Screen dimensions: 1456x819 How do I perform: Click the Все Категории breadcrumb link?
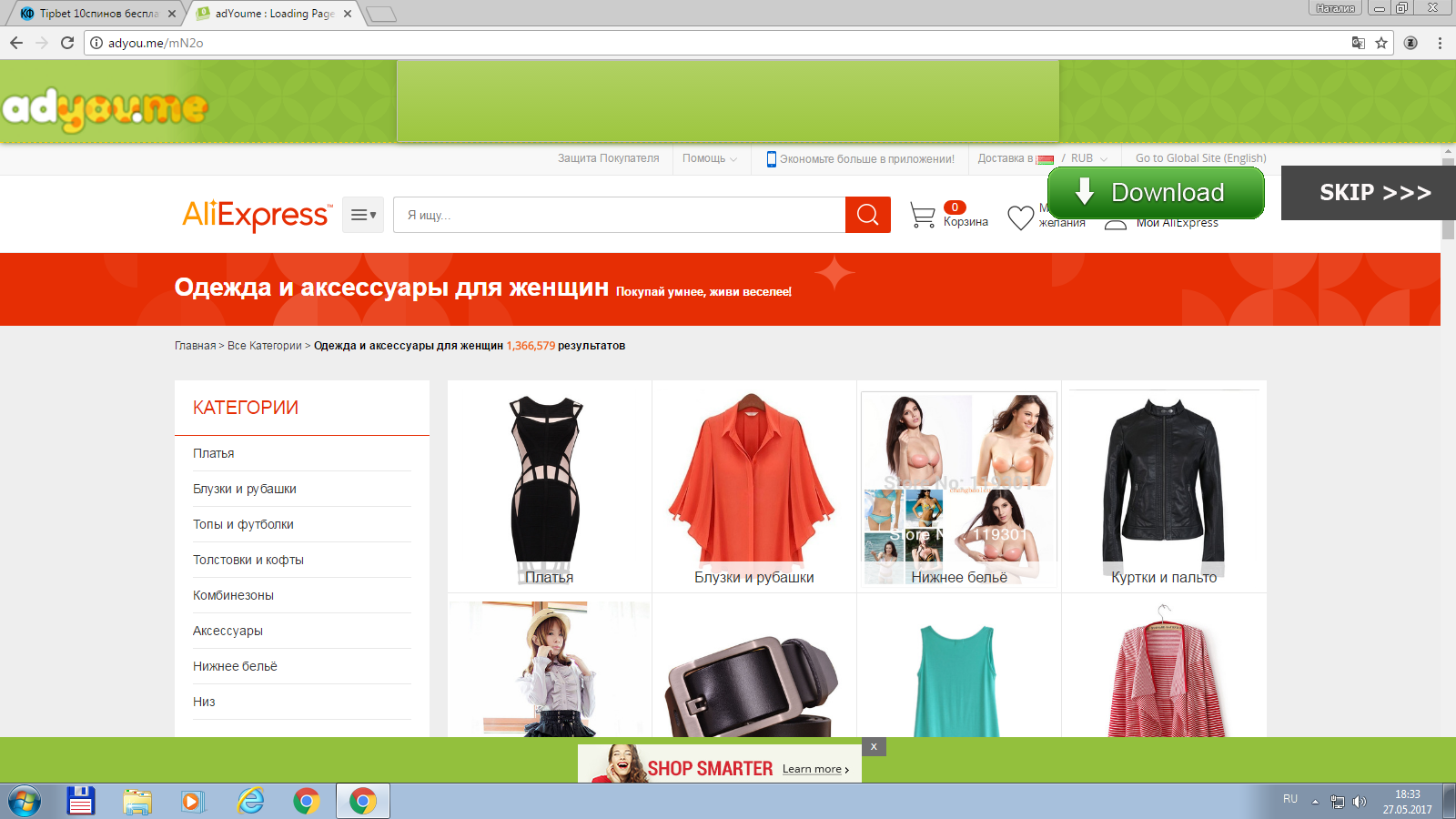(x=265, y=346)
